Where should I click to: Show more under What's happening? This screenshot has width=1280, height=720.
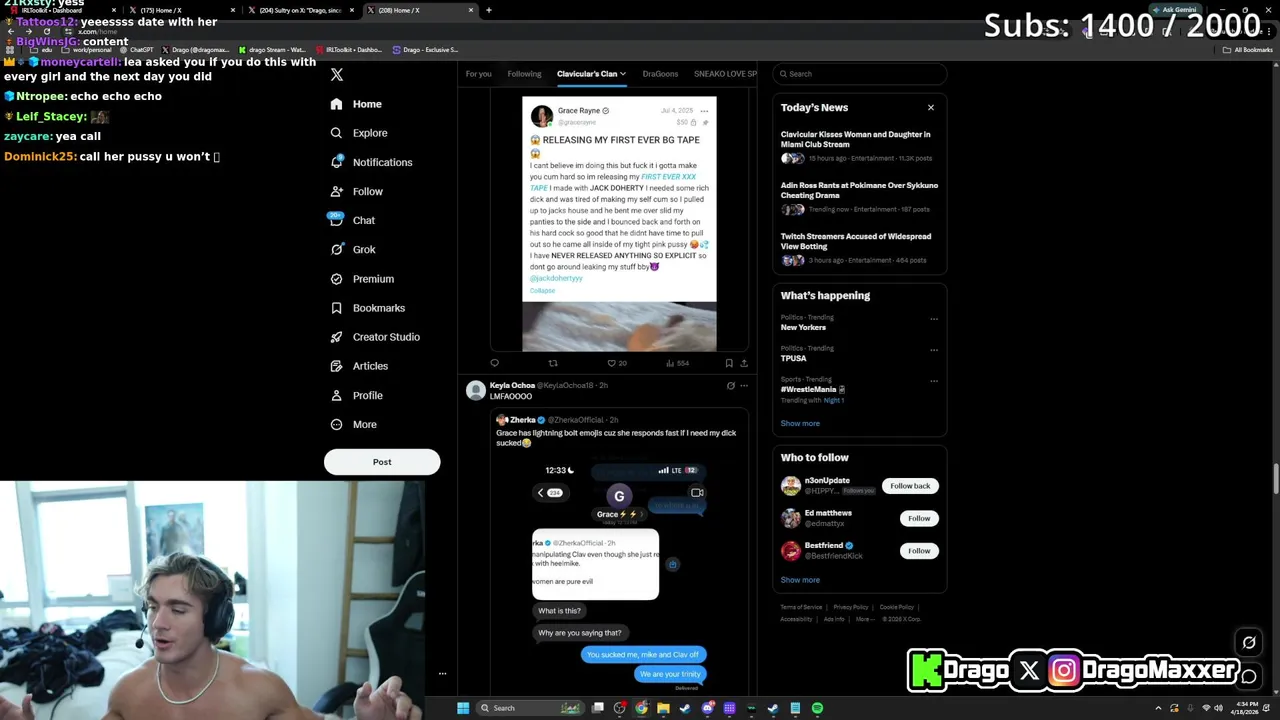(x=800, y=423)
